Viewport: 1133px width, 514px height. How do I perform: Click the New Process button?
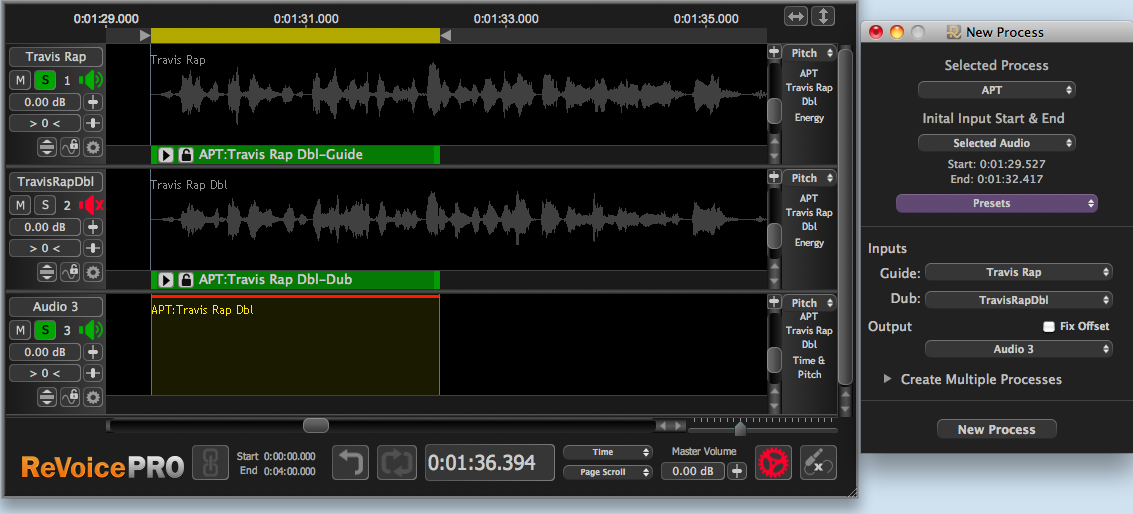[x=996, y=429]
